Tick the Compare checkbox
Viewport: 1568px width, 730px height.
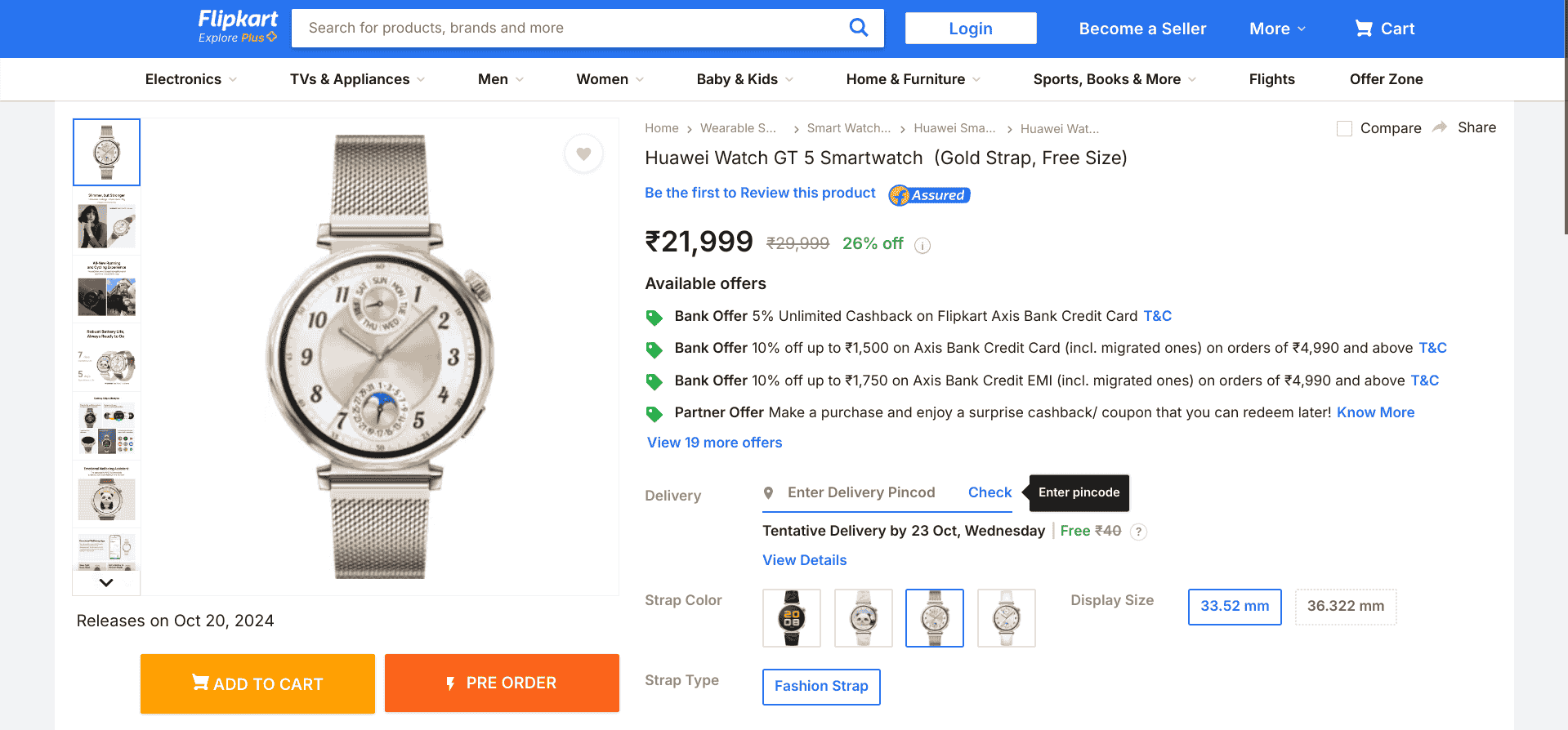[x=1344, y=128]
